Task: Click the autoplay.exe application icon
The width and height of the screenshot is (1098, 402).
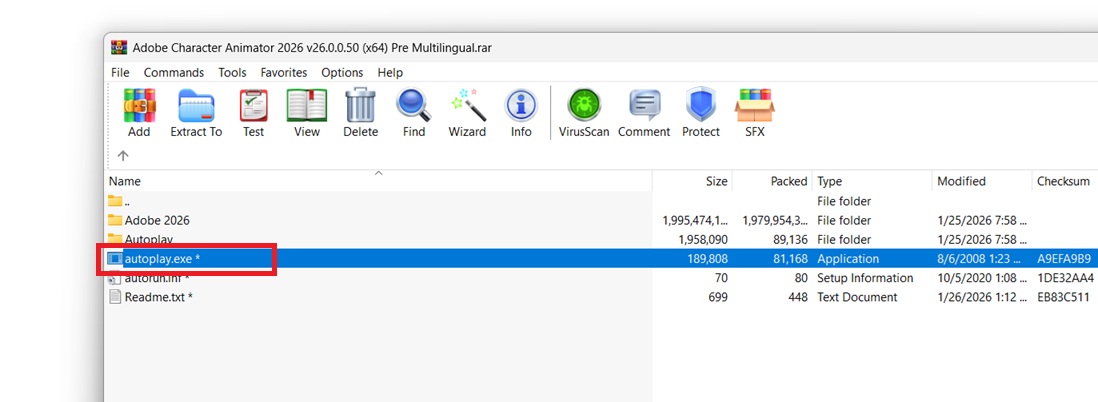Action: pyautogui.click(x=115, y=258)
